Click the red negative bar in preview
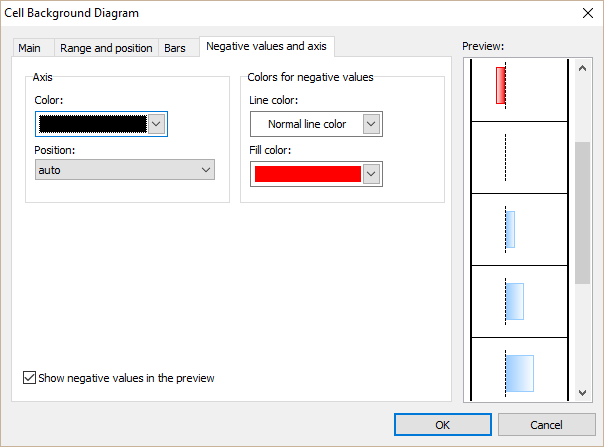604x447 pixels. tap(500, 86)
